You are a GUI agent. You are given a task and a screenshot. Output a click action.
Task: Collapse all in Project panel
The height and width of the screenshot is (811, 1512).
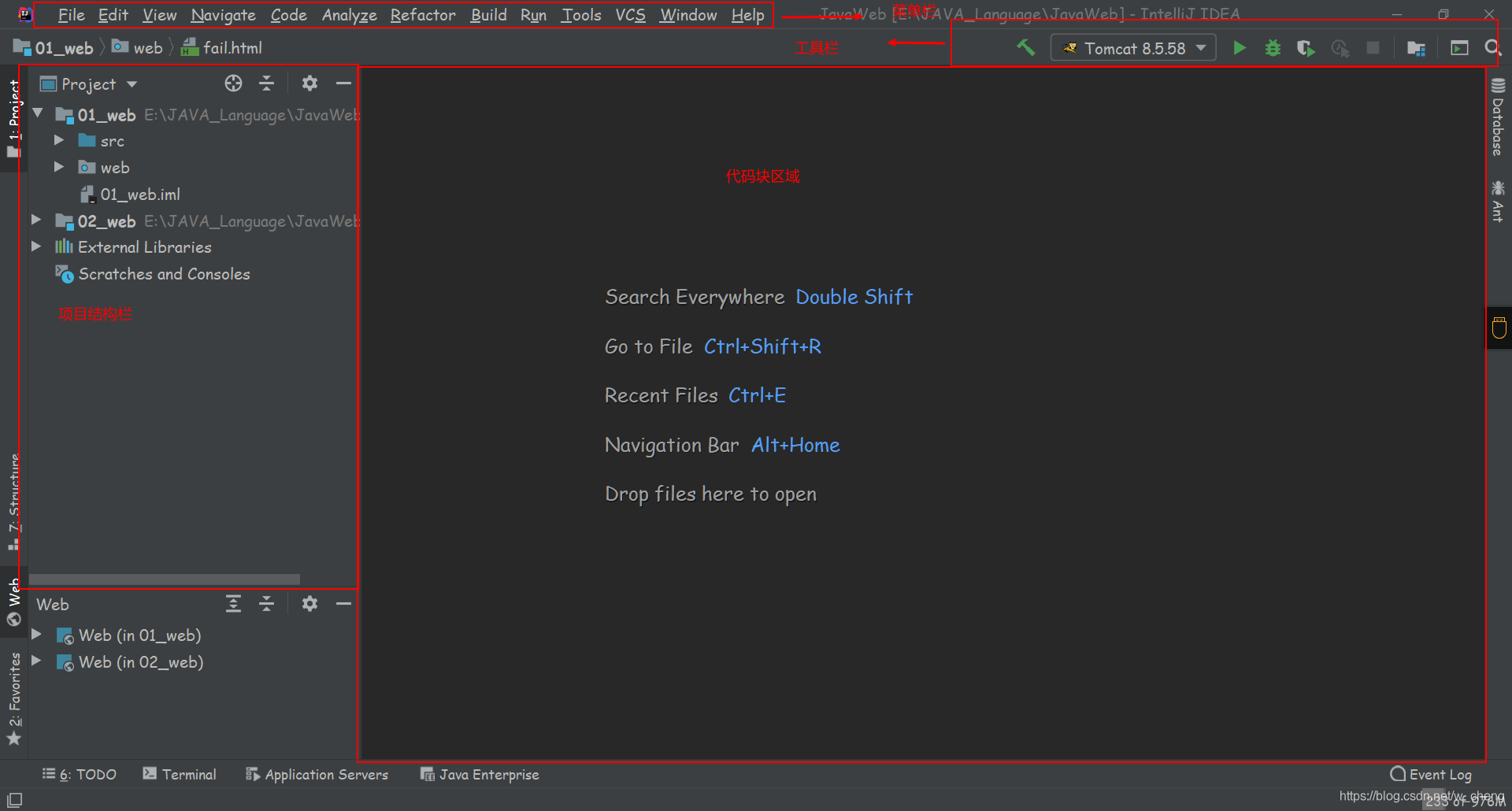[267, 83]
